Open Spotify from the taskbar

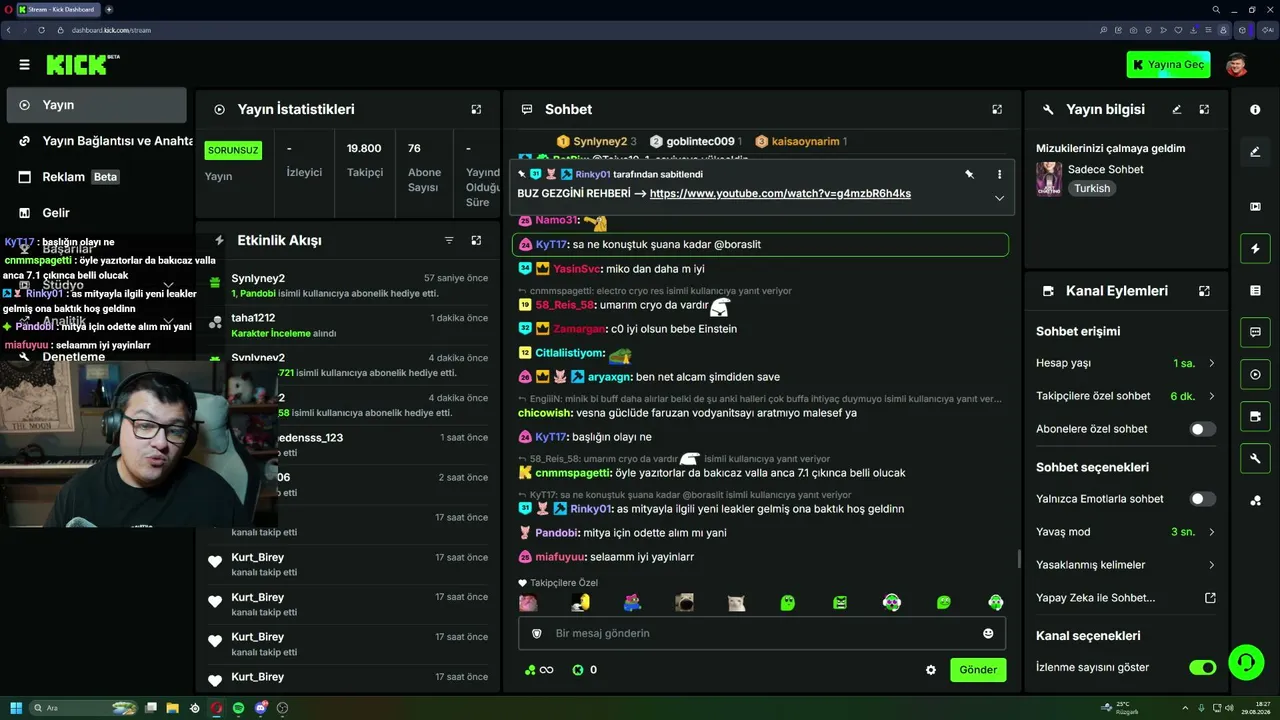(239, 708)
